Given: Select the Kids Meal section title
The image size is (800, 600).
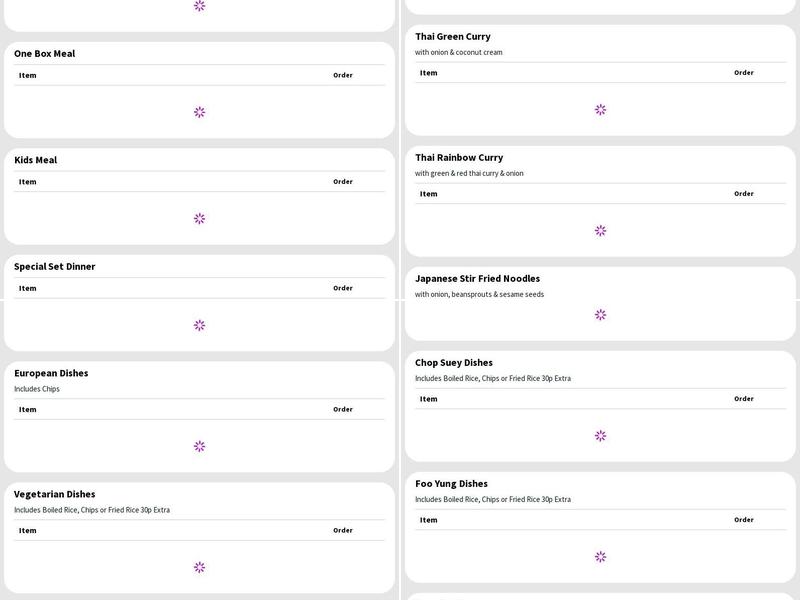Looking at the screenshot, I should (x=36, y=160).
